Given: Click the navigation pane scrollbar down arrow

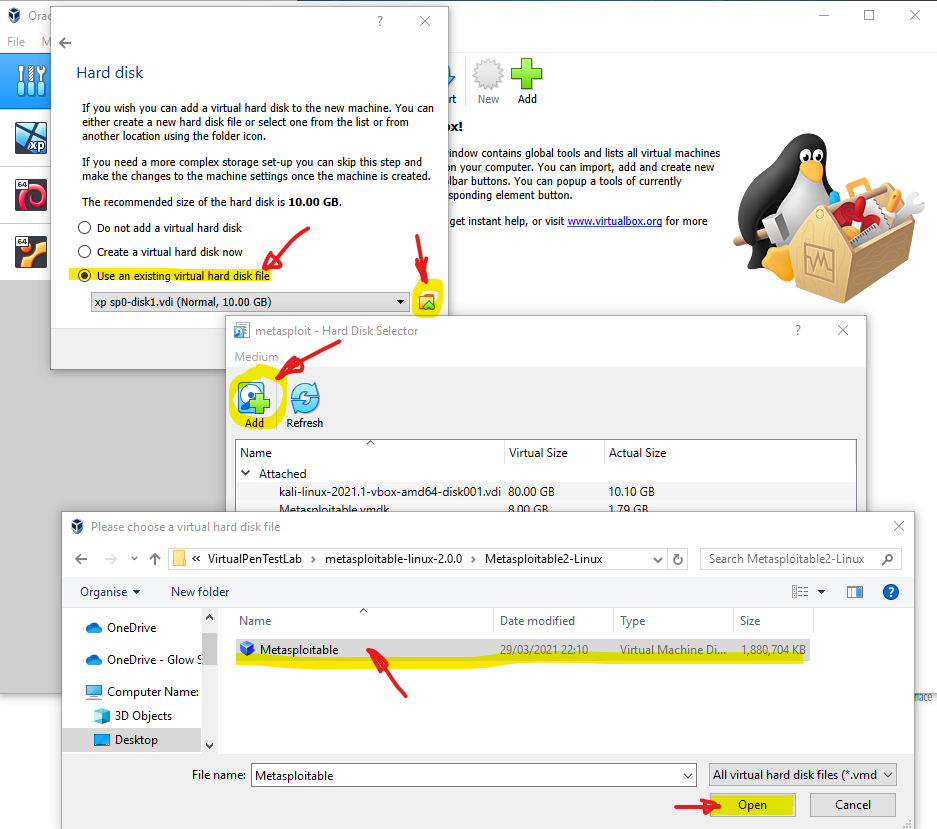Looking at the screenshot, I should tap(209, 745).
